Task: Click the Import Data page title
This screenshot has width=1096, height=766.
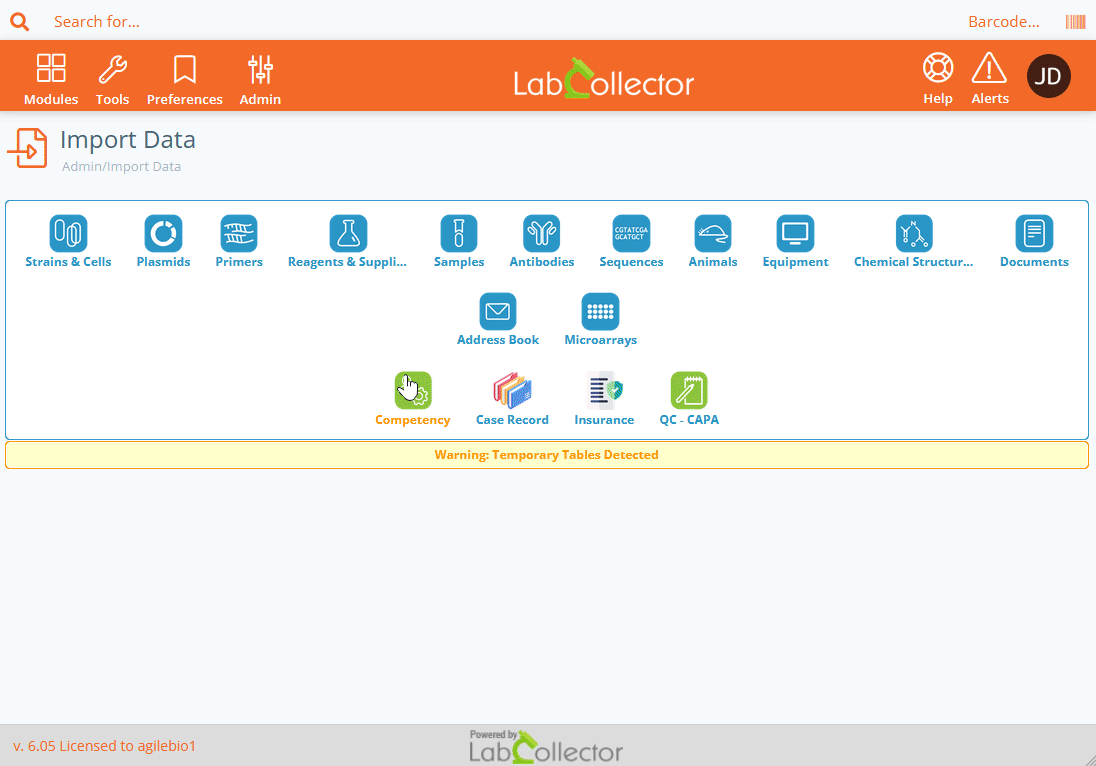Action: [128, 140]
